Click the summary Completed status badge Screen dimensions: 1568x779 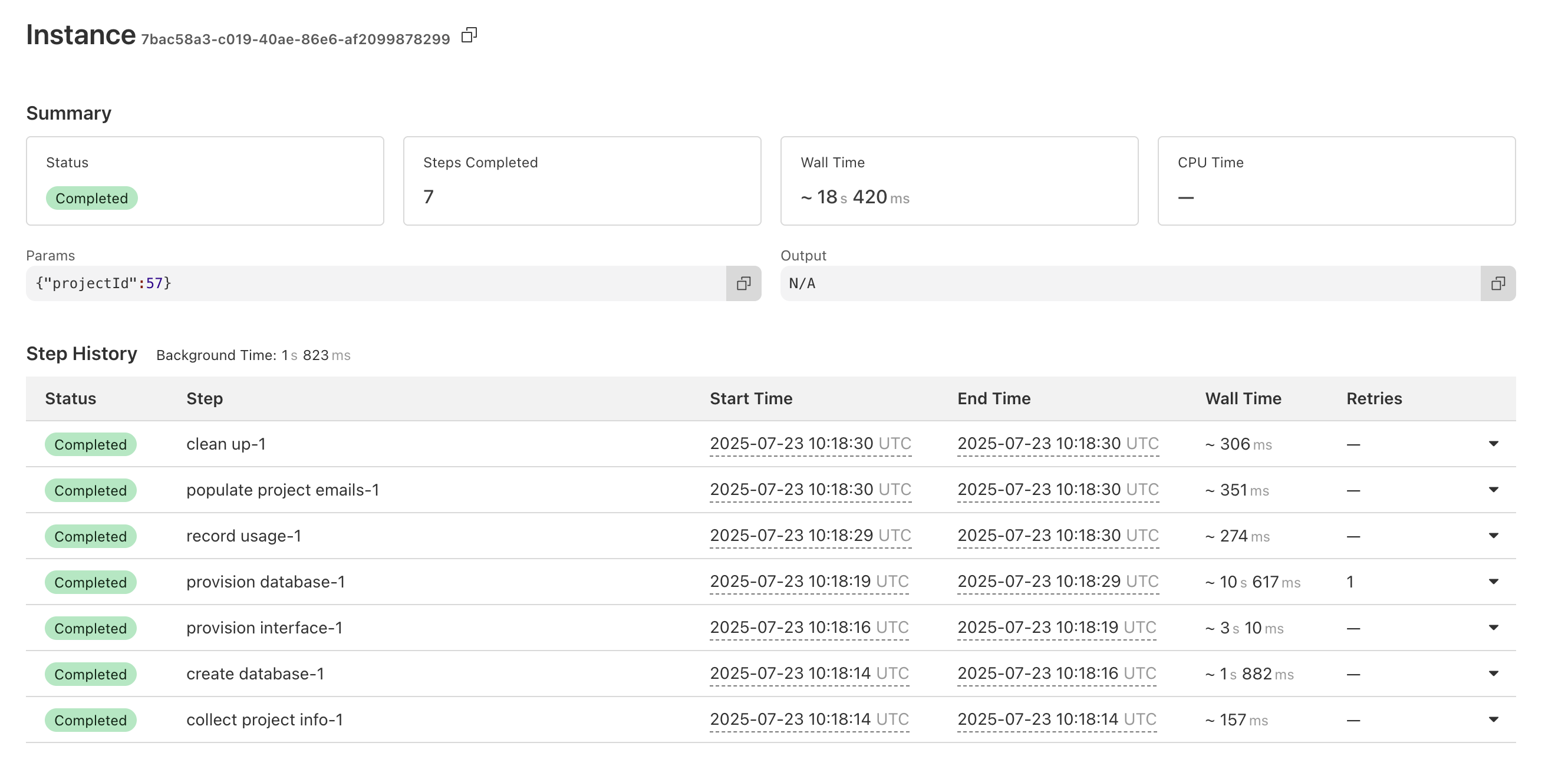pos(92,199)
